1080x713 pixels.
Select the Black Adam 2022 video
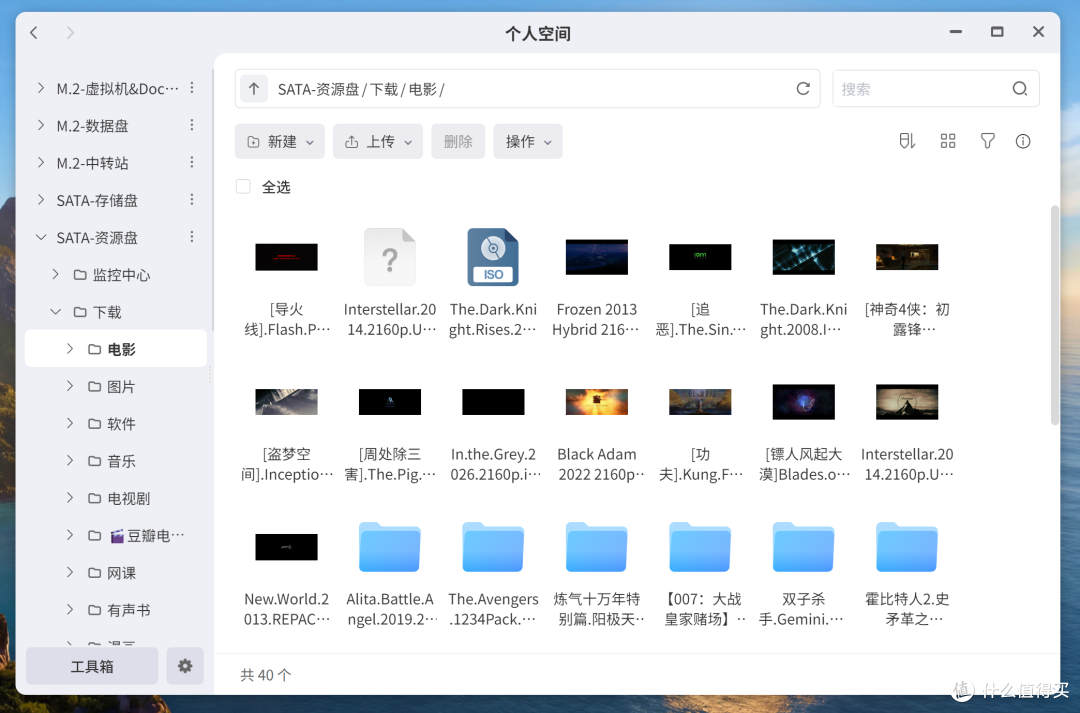(x=596, y=402)
